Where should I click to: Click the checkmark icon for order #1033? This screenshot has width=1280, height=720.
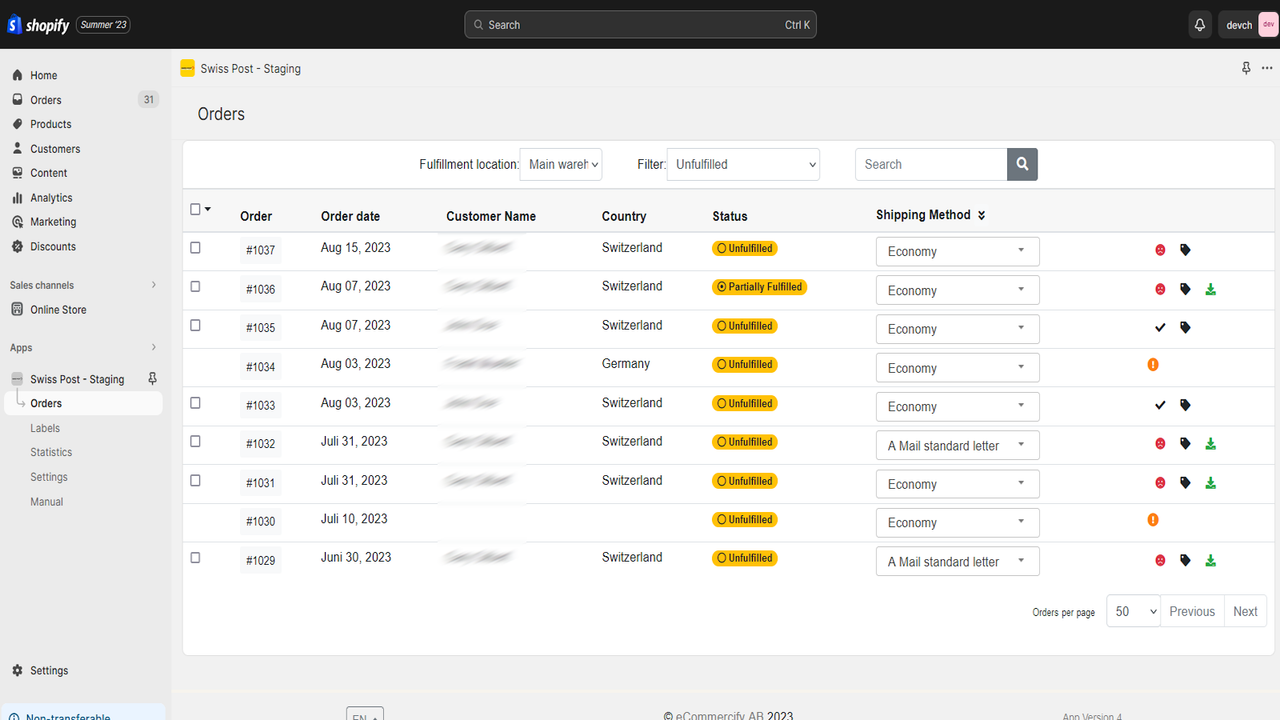1160,405
